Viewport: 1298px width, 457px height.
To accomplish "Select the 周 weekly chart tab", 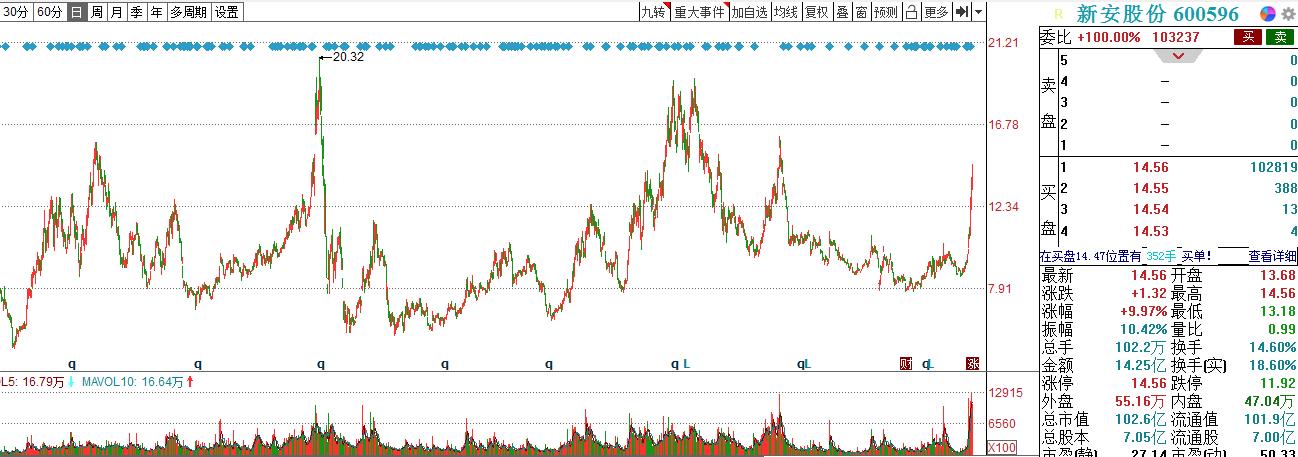I will pos(96,12).
